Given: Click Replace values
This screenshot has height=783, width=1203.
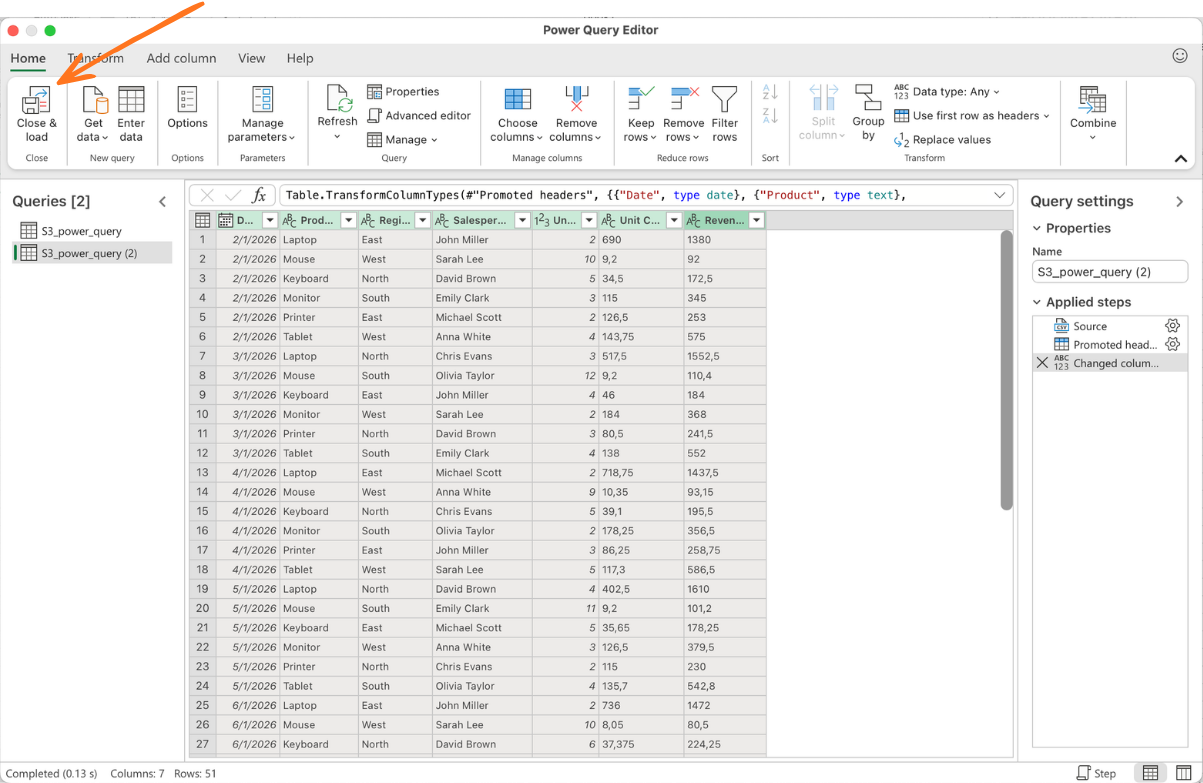Looking at the screenshot, I should point(942,140).
